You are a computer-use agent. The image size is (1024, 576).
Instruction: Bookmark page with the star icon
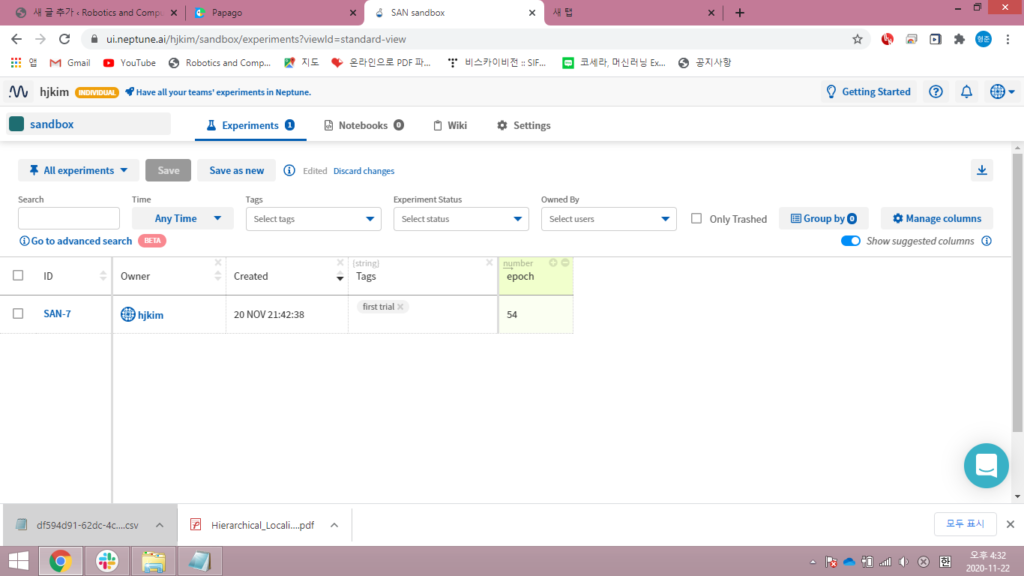tap(857, 39)
